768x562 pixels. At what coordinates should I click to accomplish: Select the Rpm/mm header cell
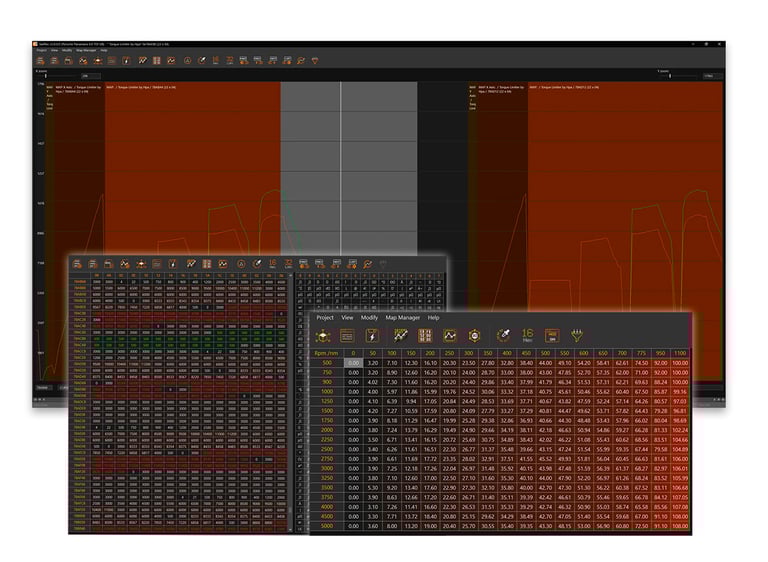tap(326, 353)
